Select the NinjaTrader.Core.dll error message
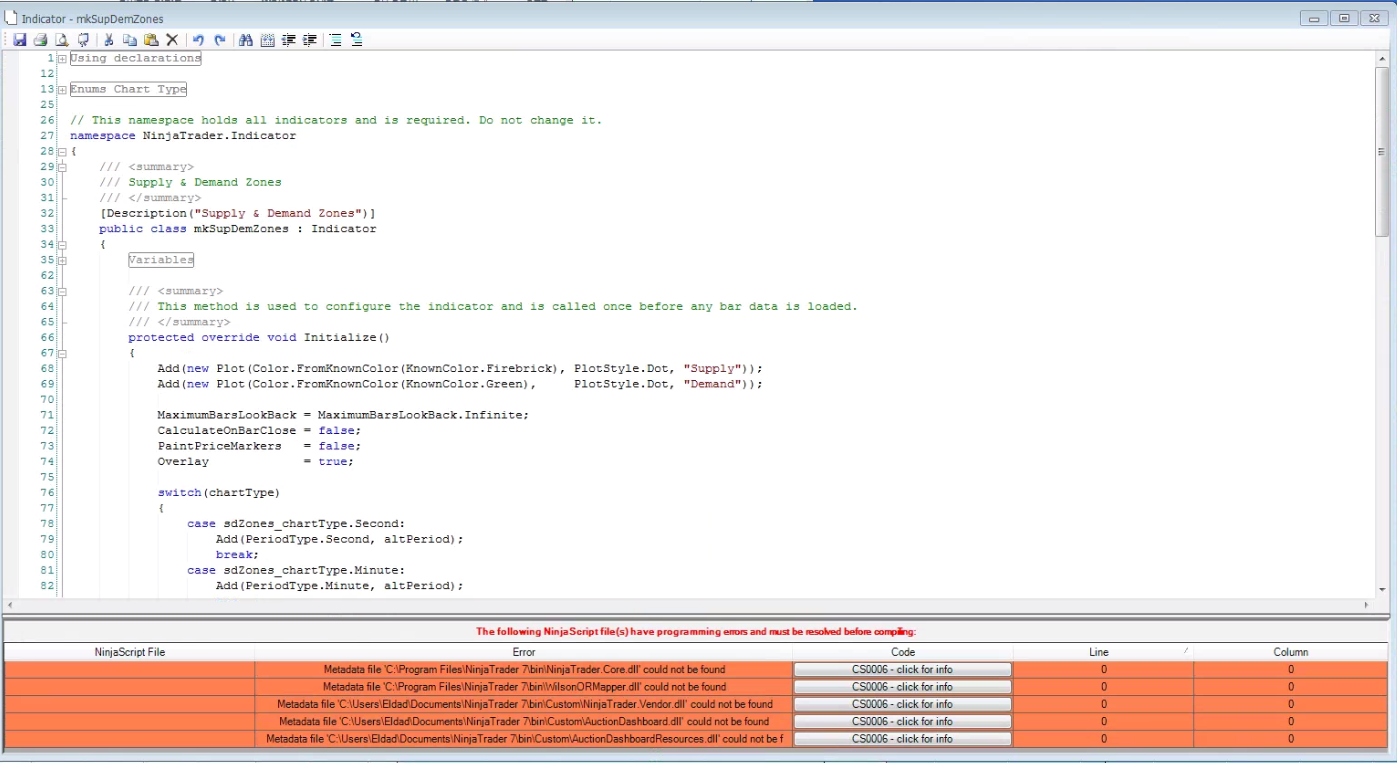This screenshot has width=1397, height=763. coord(524,670)
